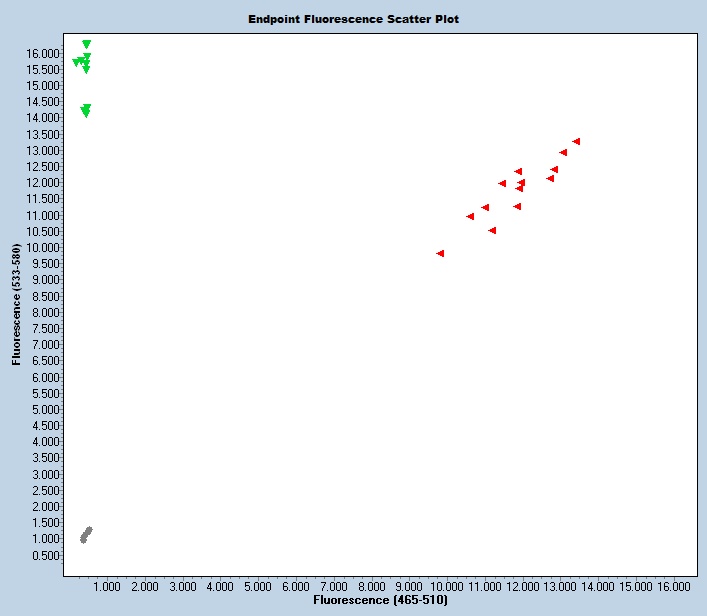
Task: Click the 8.000 tick label on y-axis
Action: pyautogui.click(x=44, y=313)
